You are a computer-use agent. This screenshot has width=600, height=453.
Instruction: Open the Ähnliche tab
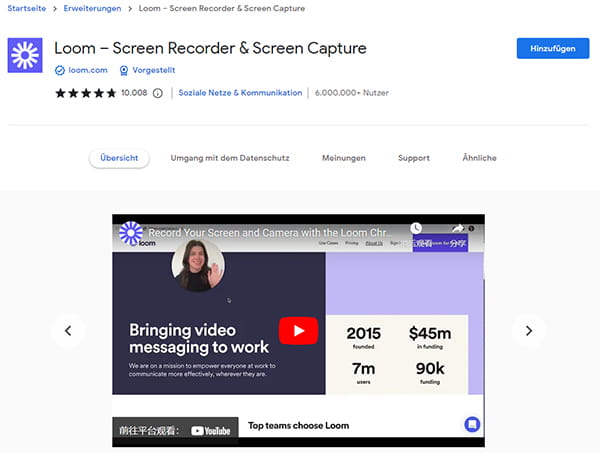(479, 158)
